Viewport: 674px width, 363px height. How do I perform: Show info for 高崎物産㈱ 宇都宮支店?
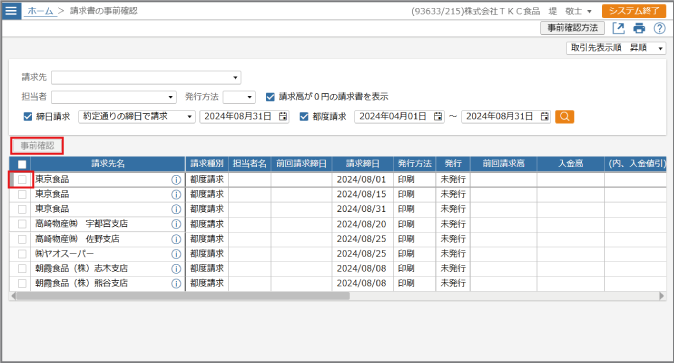(176, 224)
